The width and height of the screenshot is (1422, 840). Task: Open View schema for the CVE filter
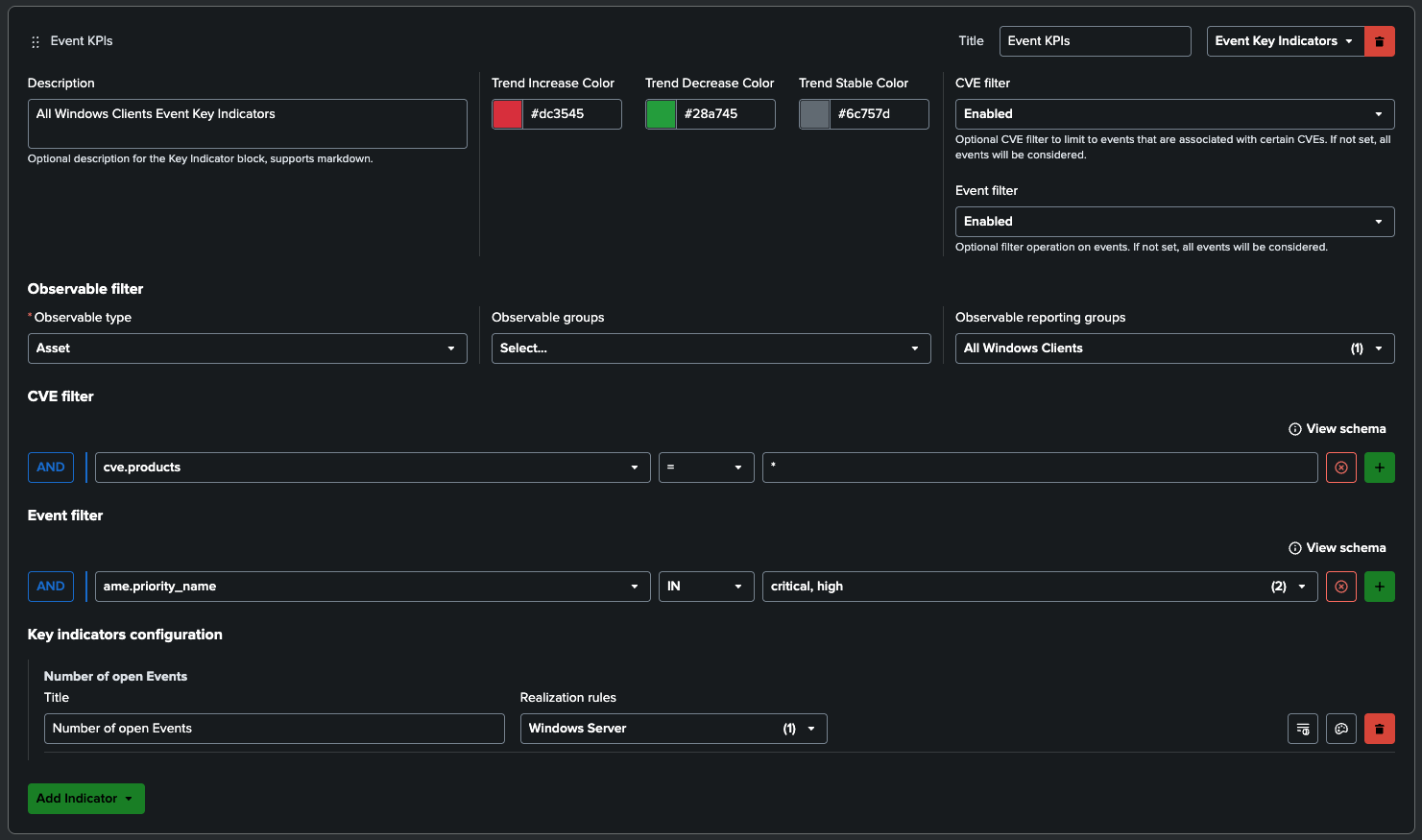1345,428
